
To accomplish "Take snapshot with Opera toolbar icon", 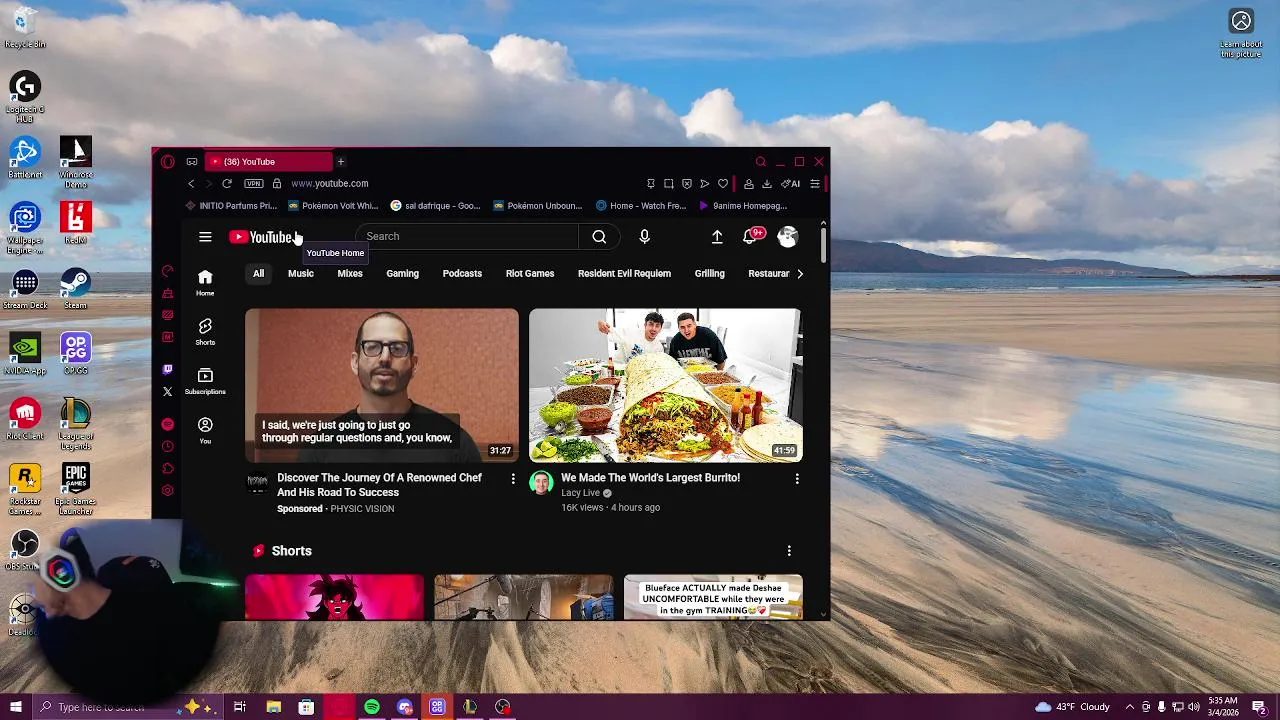I will pos(668,184).
